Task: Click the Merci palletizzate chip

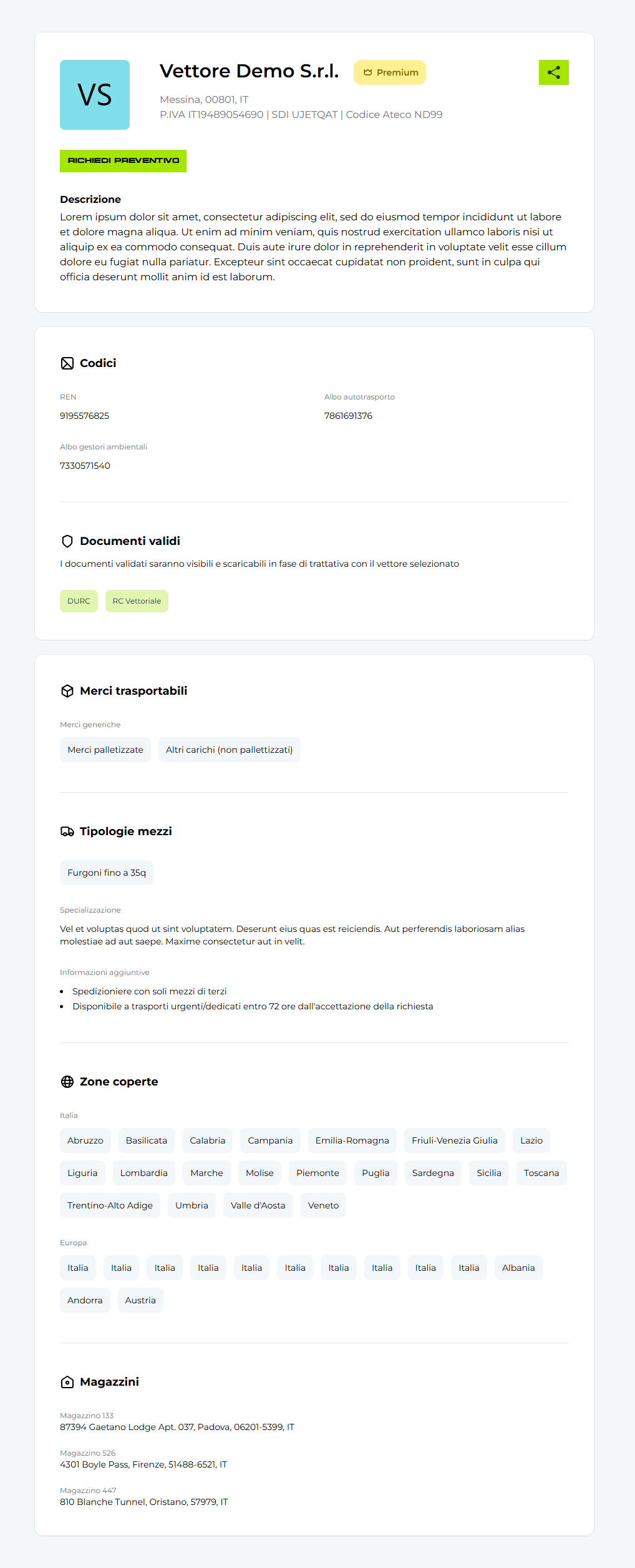Action: coord(105,750)
